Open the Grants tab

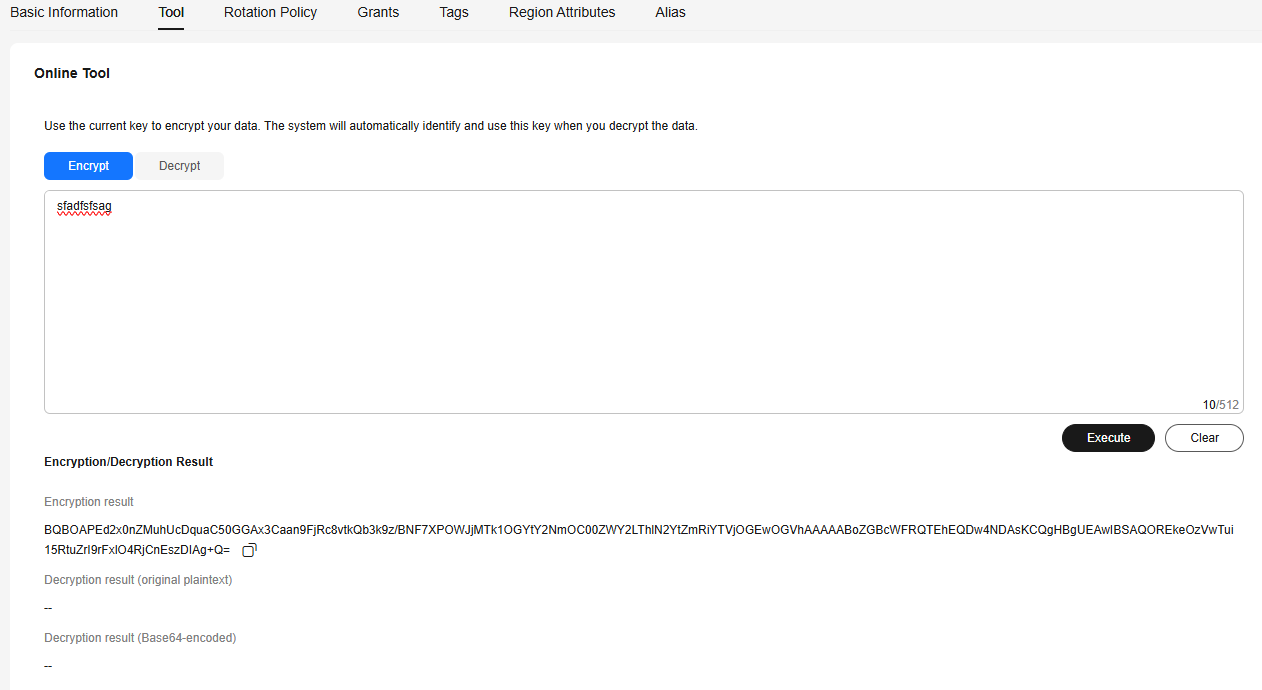tap(378, 13)
